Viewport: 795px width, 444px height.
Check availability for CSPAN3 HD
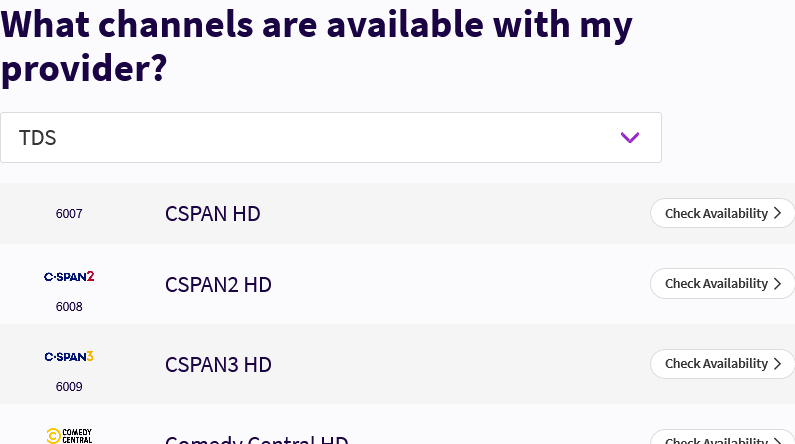click(716, 364)
